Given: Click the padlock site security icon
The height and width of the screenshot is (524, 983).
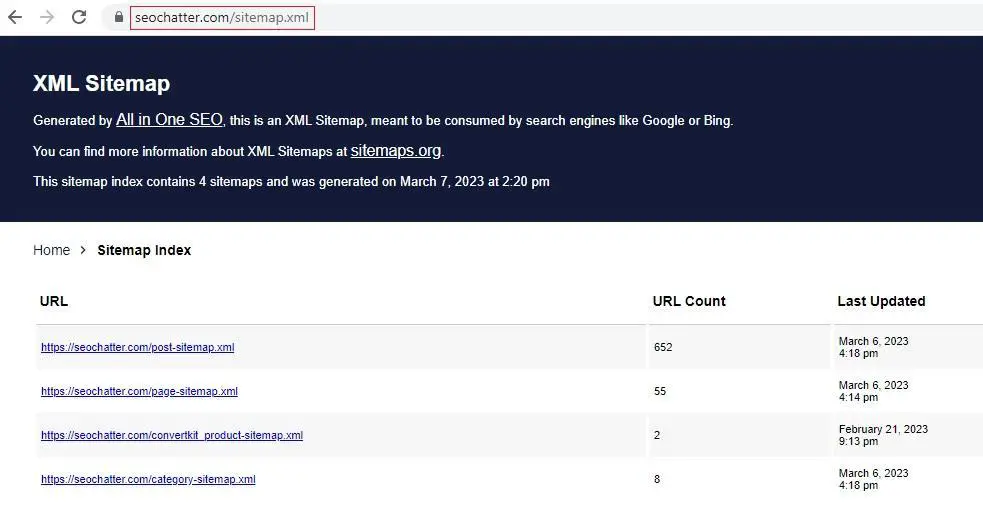Looking at the screenshot, I should [x=118, y=17].
